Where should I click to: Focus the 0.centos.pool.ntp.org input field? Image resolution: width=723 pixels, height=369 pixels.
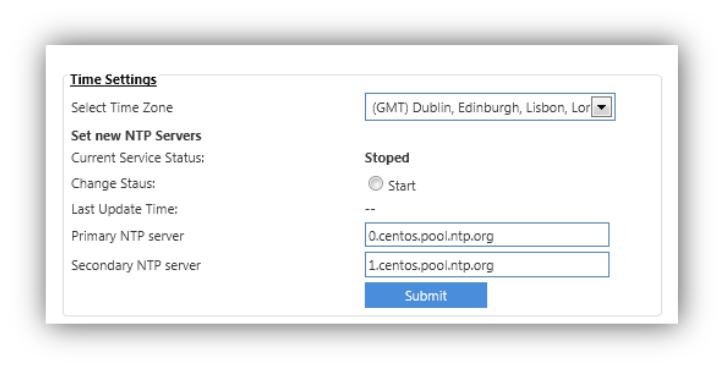tap(487, 235)
